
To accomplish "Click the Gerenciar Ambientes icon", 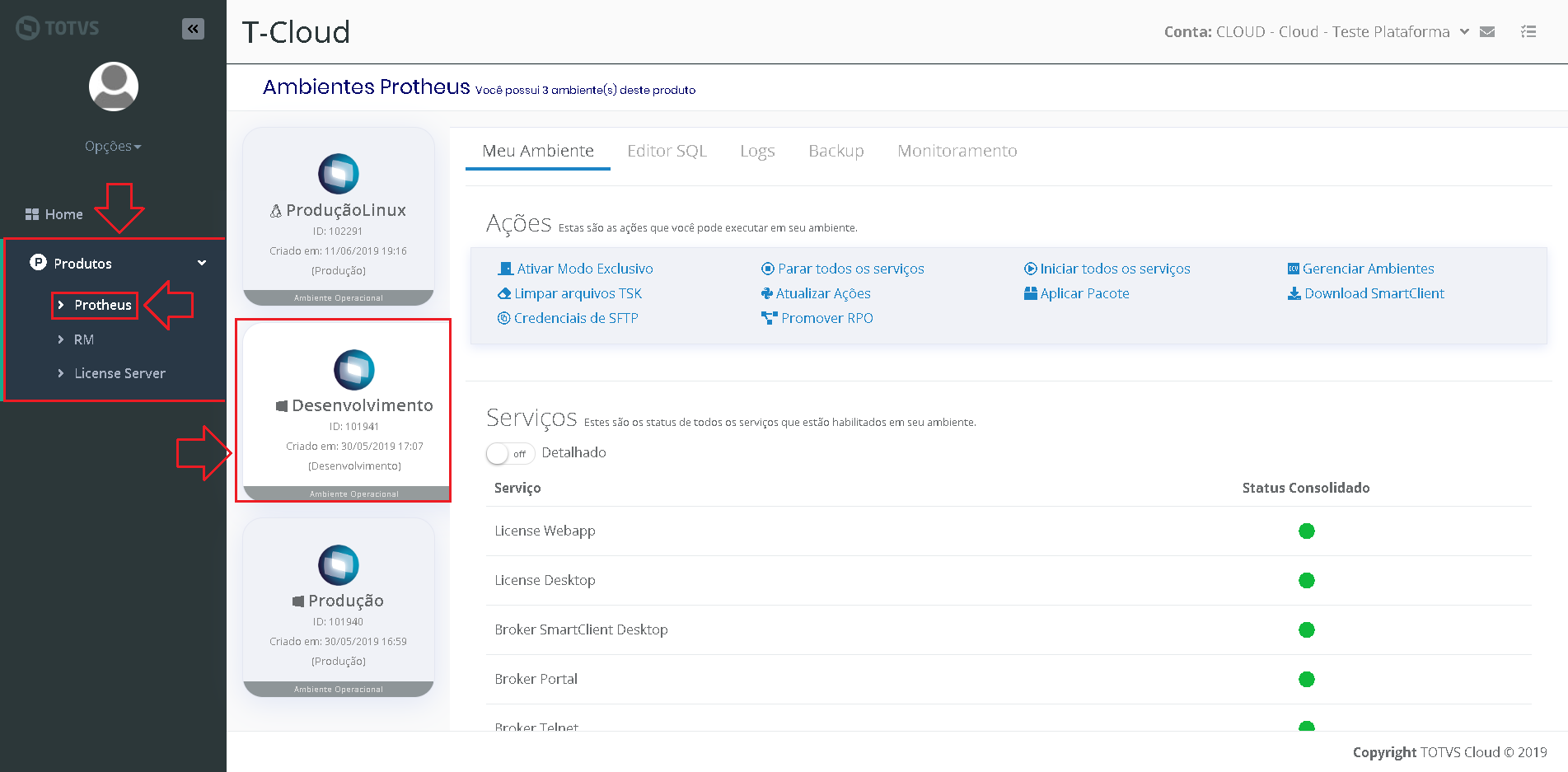I will point(1294,269).
